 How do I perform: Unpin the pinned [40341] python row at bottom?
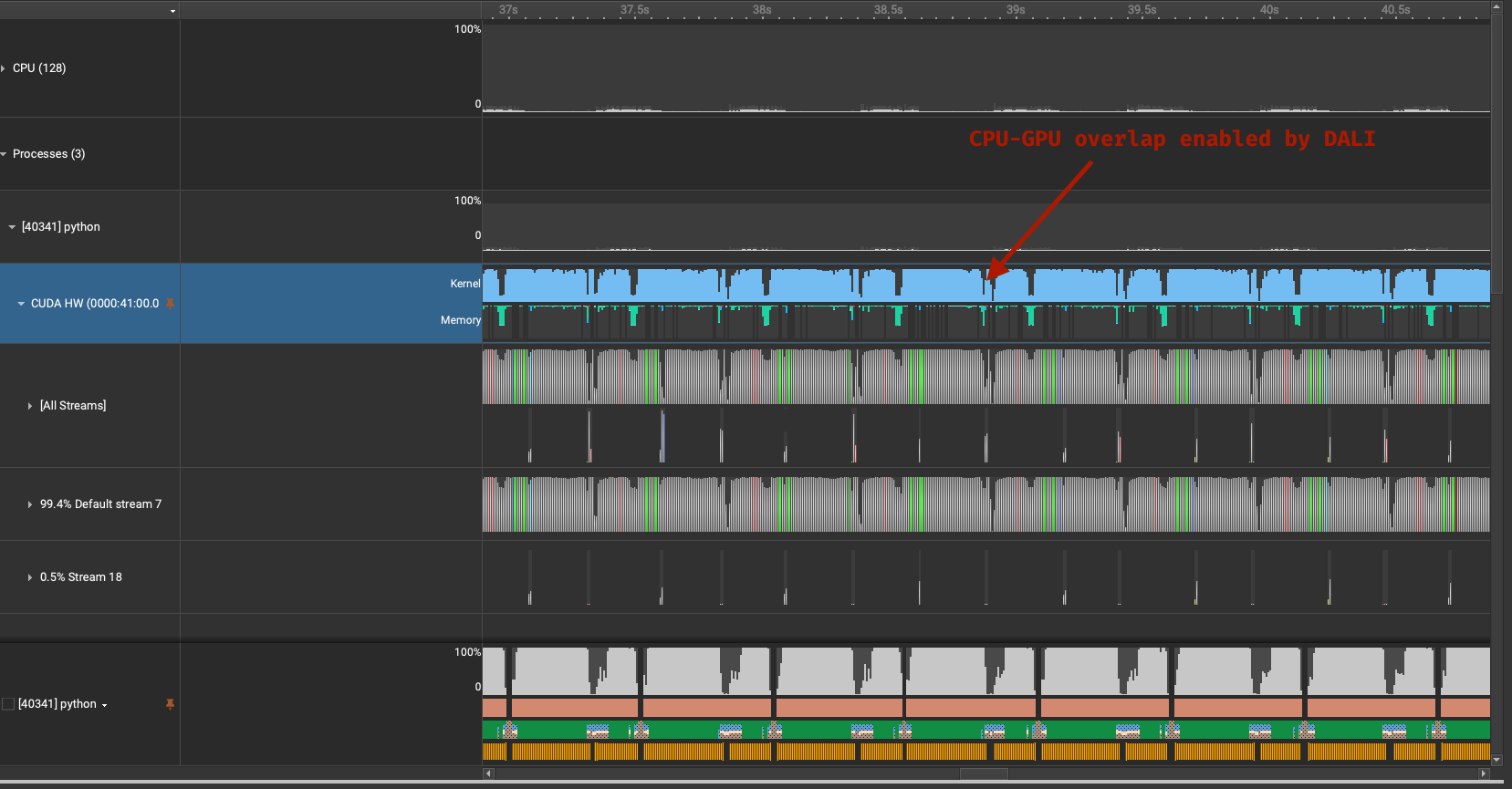[x=170, y=704]
